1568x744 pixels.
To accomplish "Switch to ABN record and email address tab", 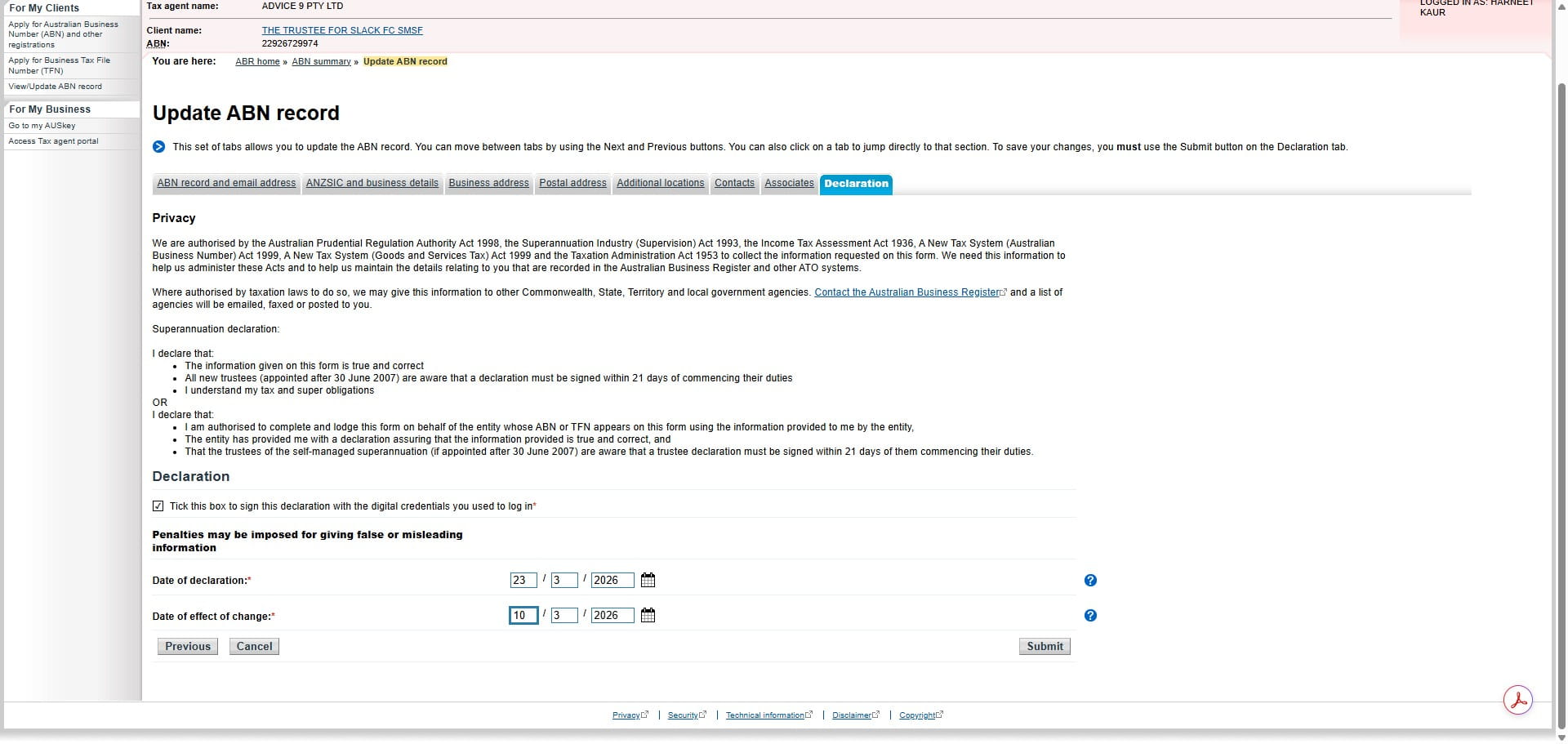I will [226, 183].
